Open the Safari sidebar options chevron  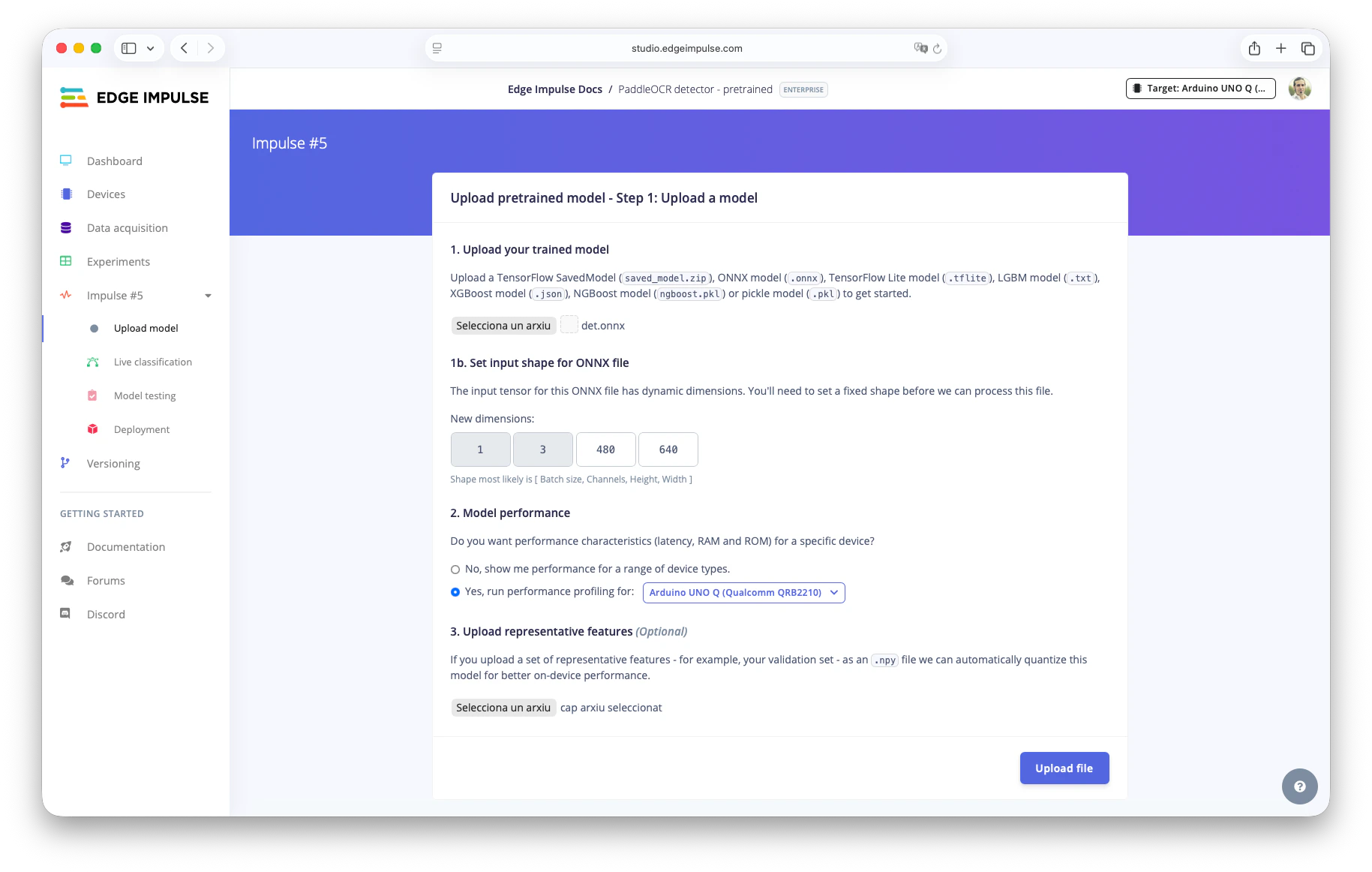150,48
